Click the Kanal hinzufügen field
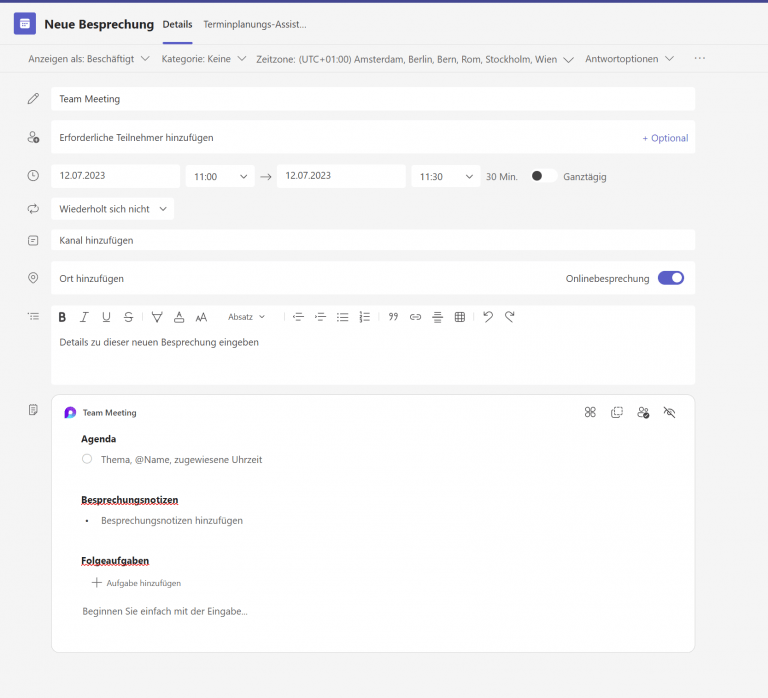The height and width of the screenshot is (698, 768). pyautogui.click(x=373, y=240)
